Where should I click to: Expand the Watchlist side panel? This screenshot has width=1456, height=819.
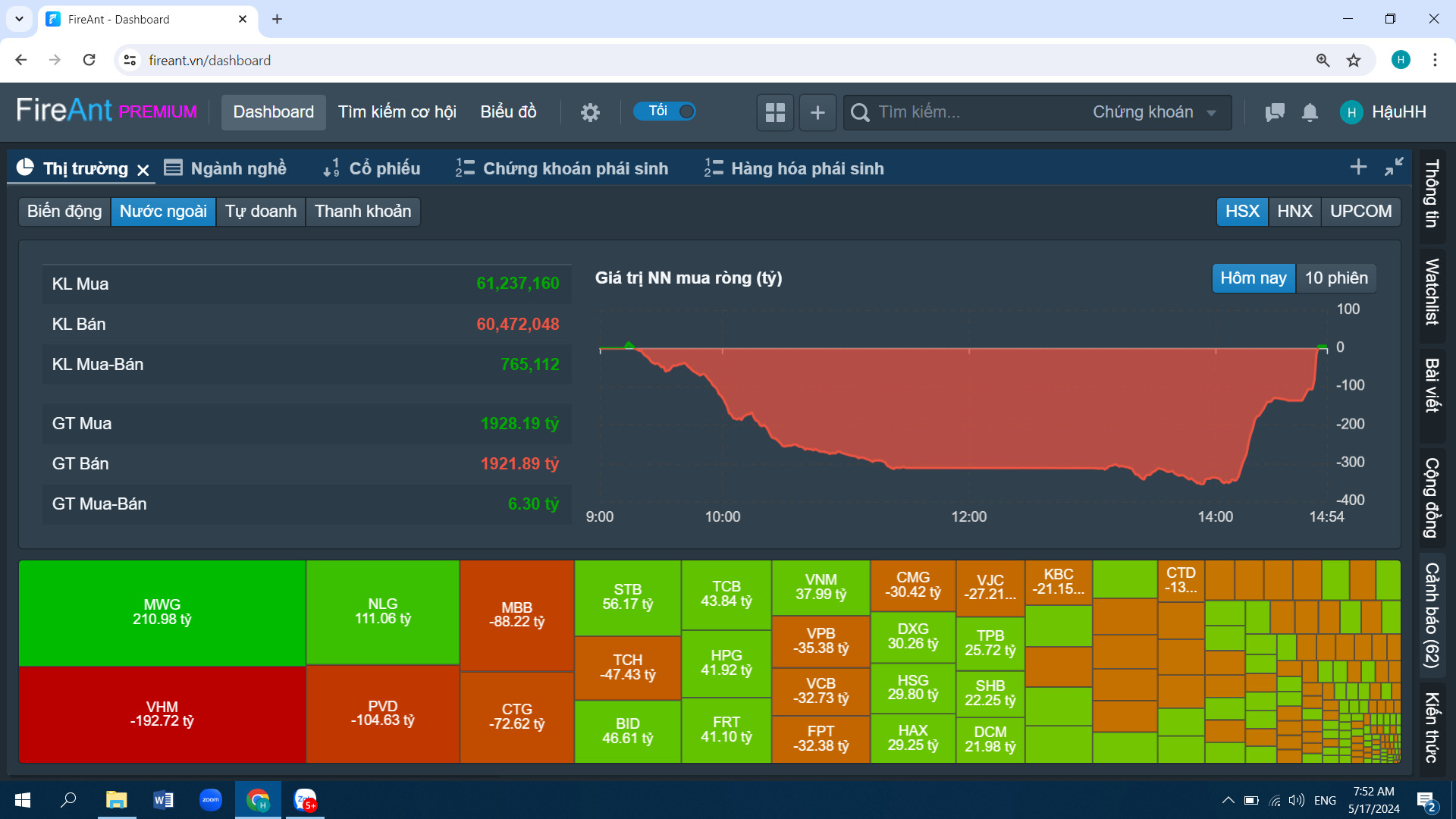click(x=1432, y=292)
